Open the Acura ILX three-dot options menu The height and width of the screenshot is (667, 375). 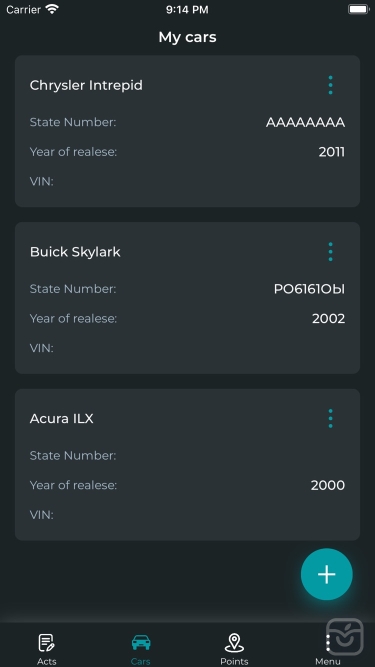click(x=330, y=419)
